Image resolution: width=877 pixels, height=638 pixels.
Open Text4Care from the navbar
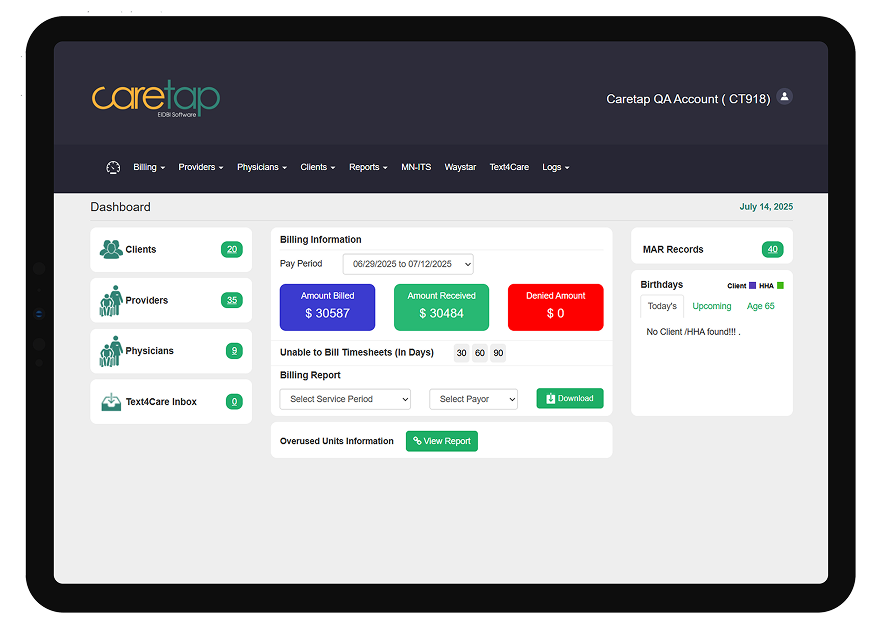509,167
